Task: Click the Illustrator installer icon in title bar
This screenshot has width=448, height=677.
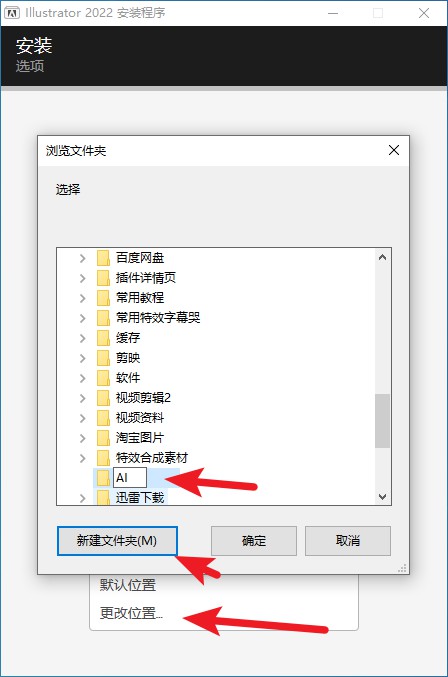Action: [x=12, y=13]
